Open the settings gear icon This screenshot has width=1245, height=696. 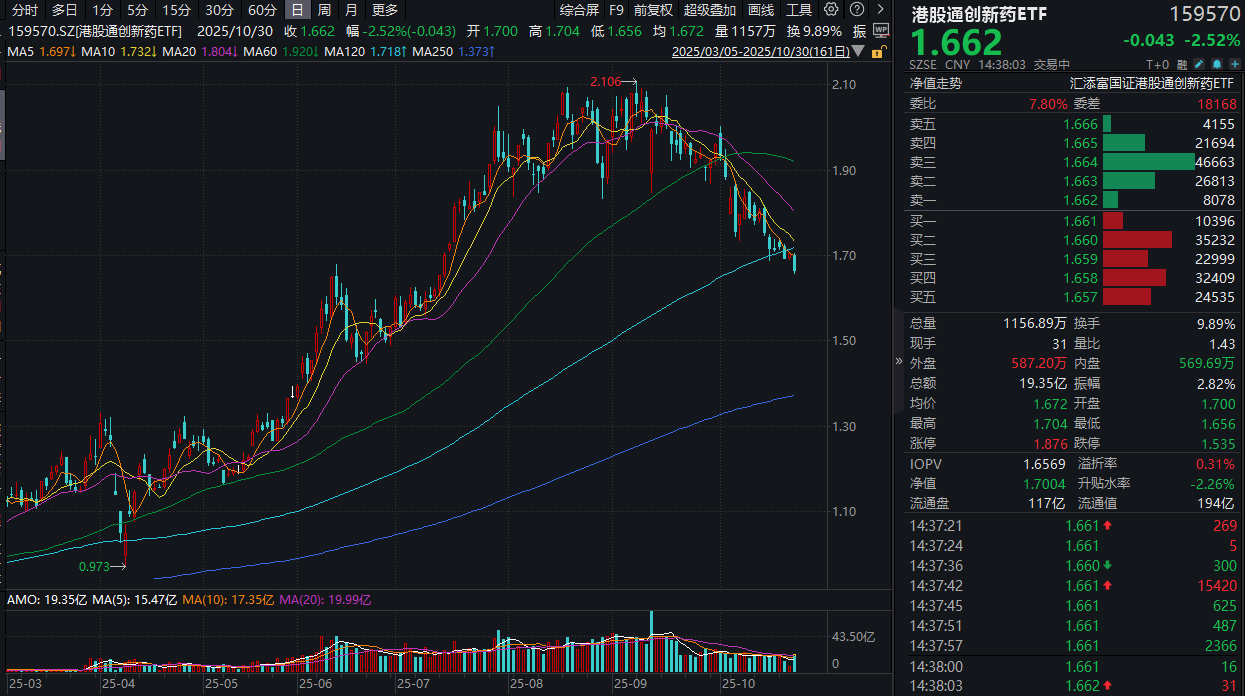click(x=831, y=9)
